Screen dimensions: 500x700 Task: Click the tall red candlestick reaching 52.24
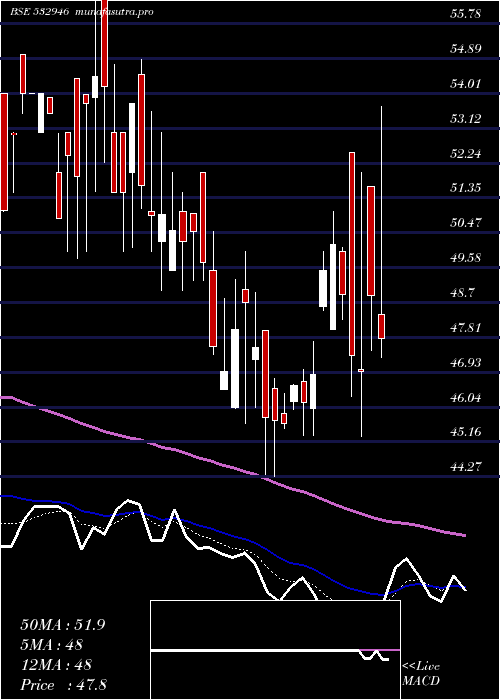[352, 254]
